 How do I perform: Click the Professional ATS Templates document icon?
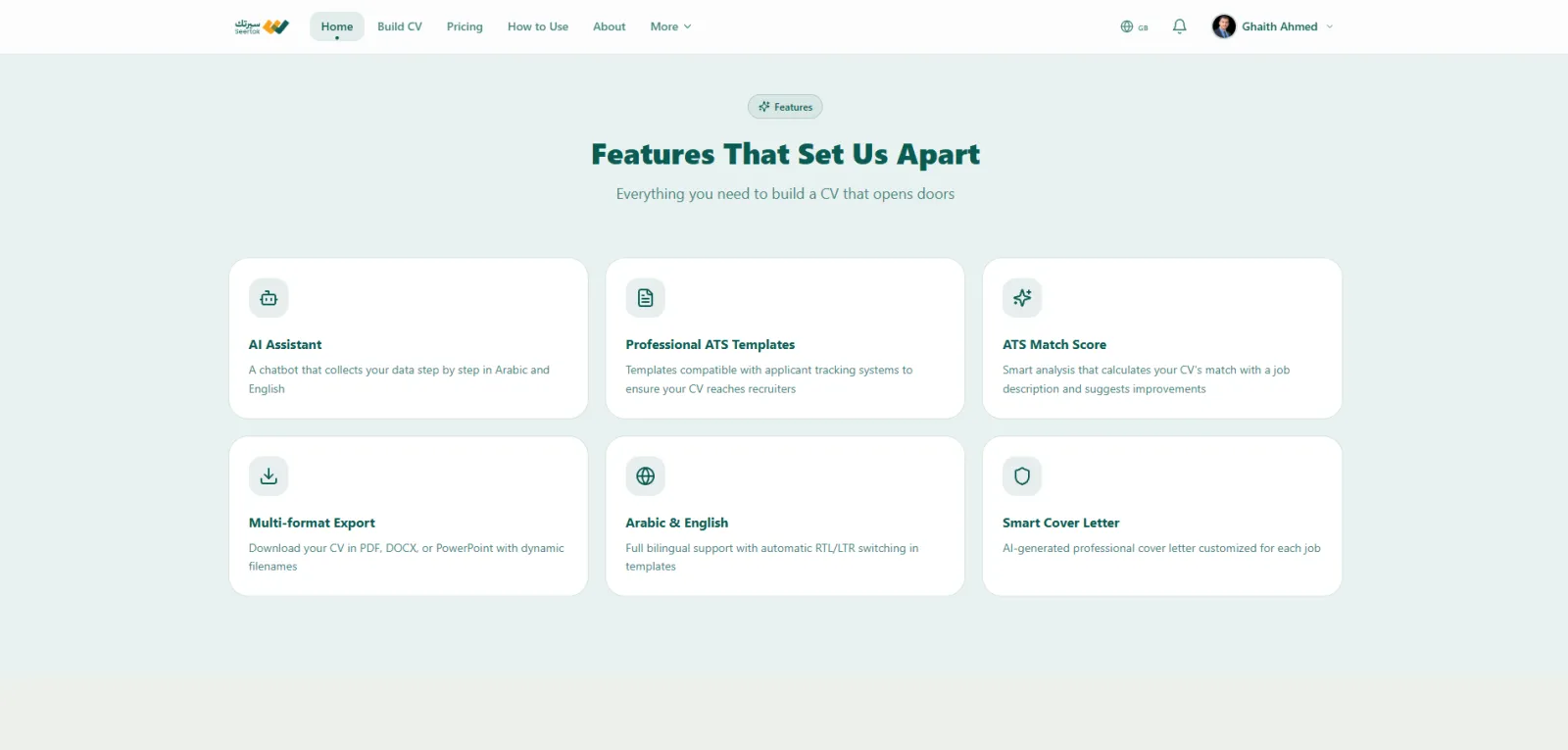[x=645, y=298]
